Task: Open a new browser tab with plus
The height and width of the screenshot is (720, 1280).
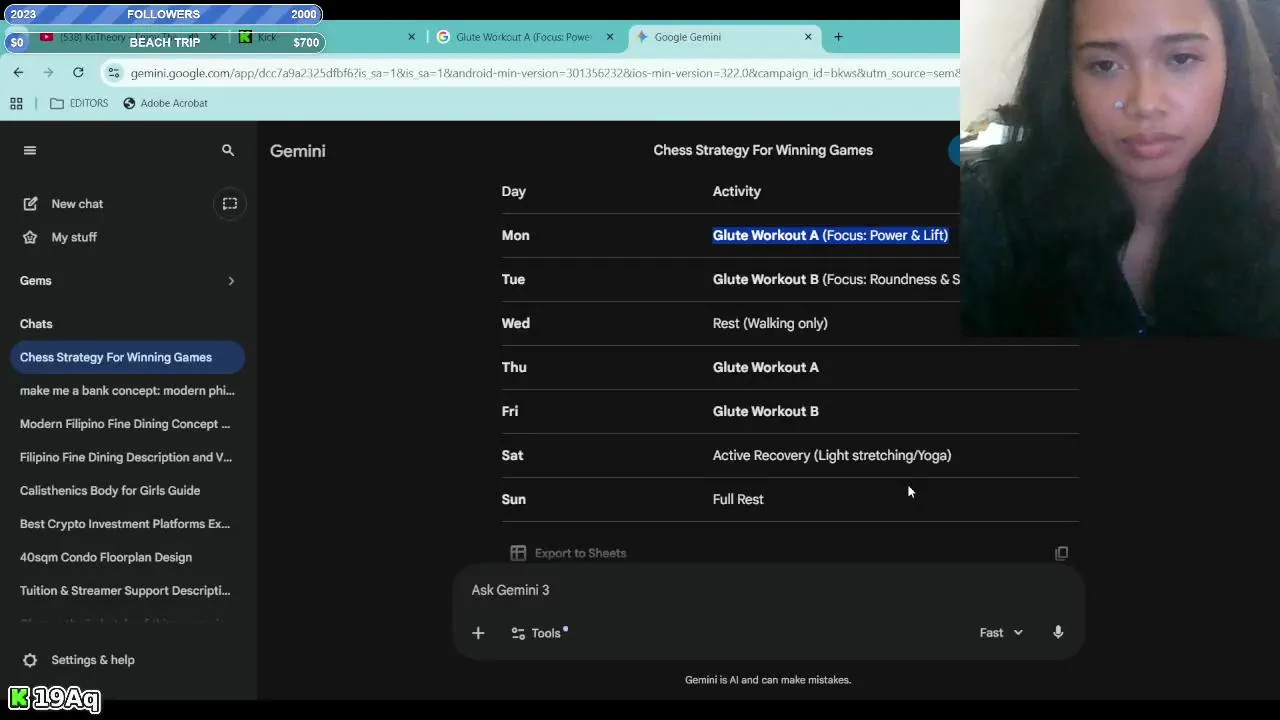Action: click(838, 37)
